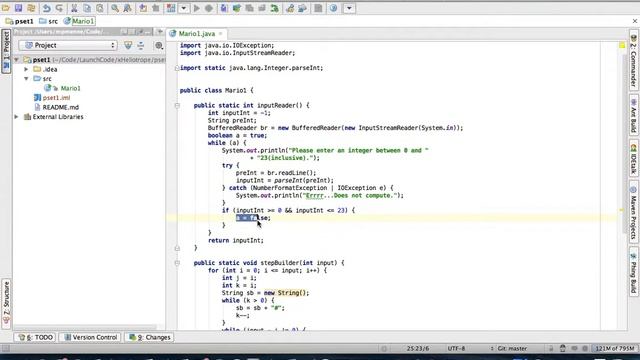This screenshot has width=640, height=360.
Task: Open the Project panel gear settings
Action: tap(159, 45)
